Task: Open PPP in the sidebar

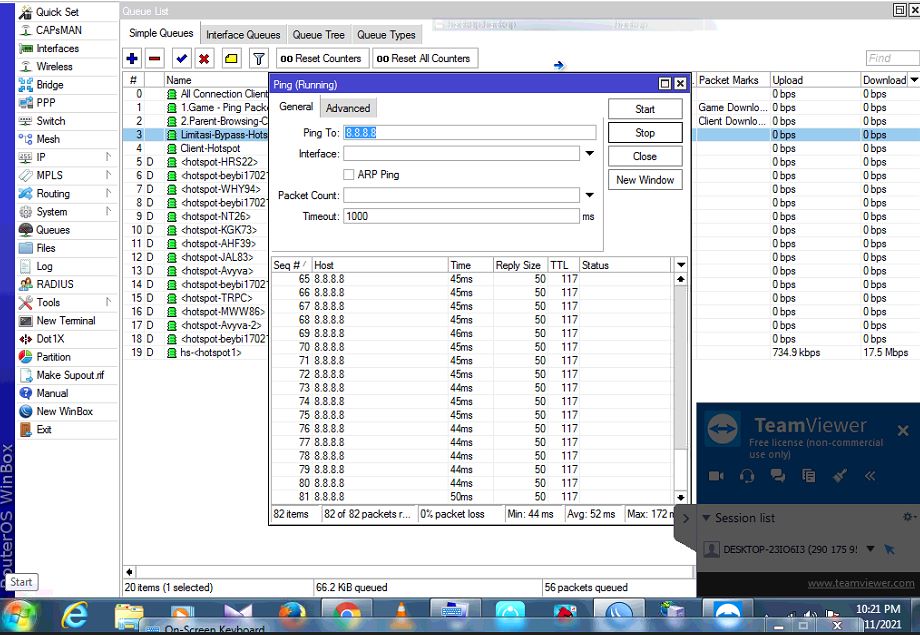Action: pos(46,103)
